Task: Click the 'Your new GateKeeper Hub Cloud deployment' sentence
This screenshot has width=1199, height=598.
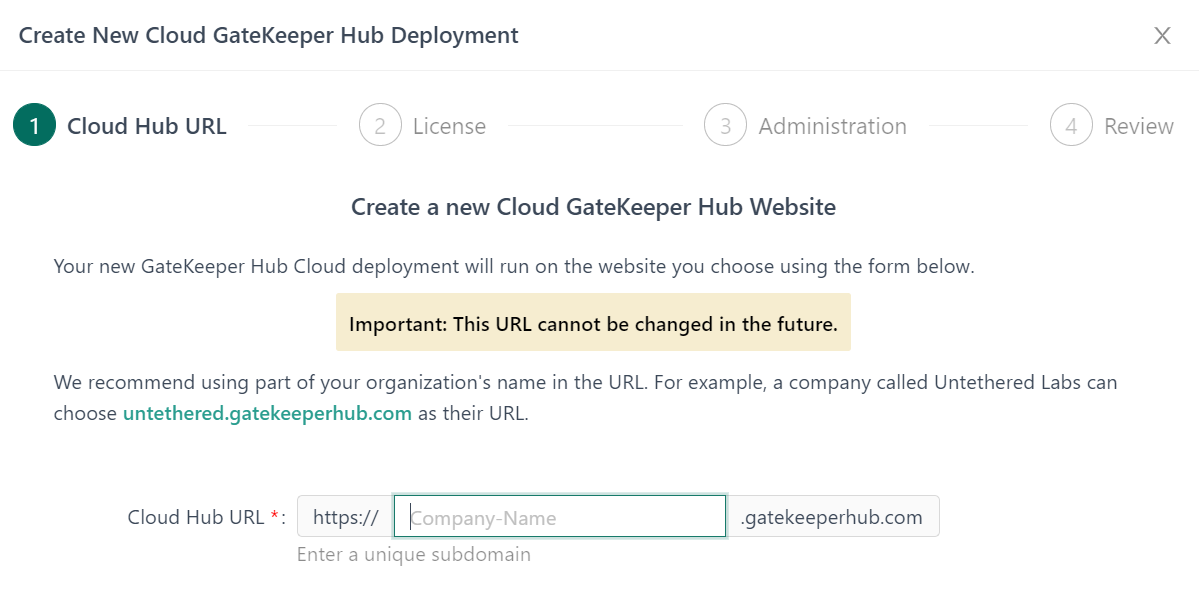Action: (513, 267)
